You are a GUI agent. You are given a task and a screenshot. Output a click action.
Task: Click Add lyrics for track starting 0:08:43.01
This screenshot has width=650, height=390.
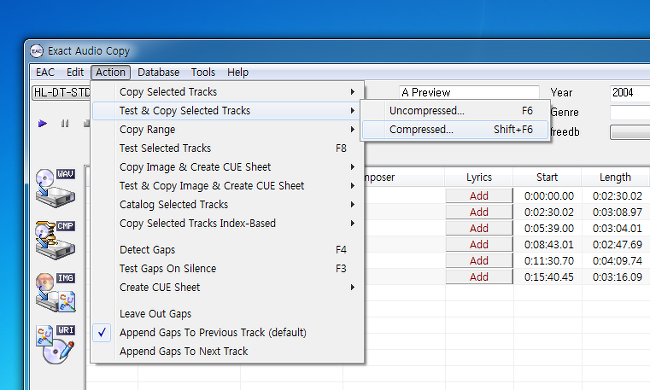(479, 245)
